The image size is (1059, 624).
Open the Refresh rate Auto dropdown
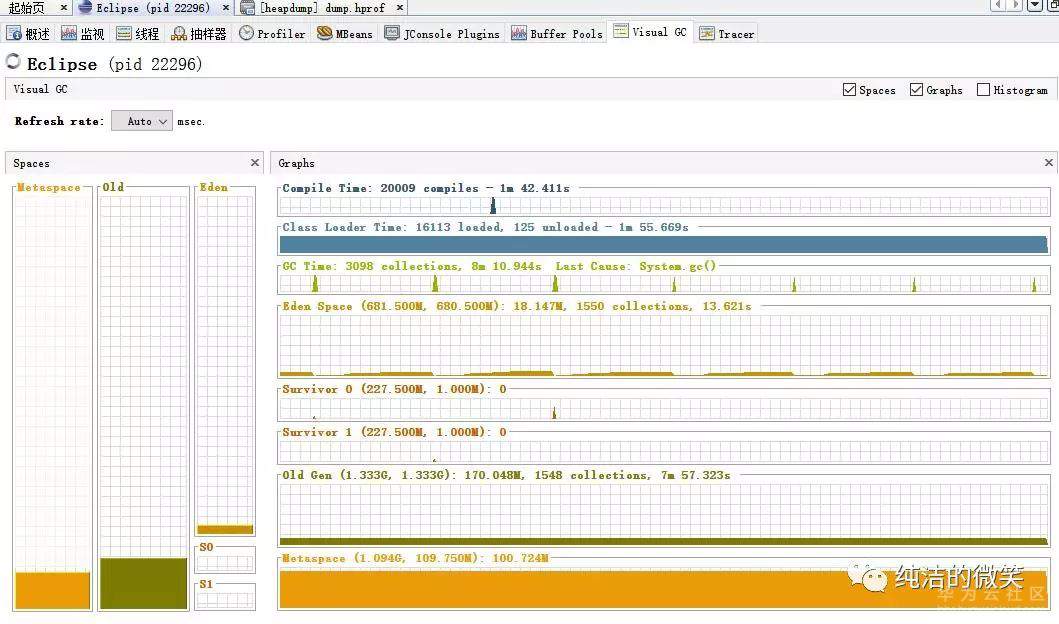(142, 121)
